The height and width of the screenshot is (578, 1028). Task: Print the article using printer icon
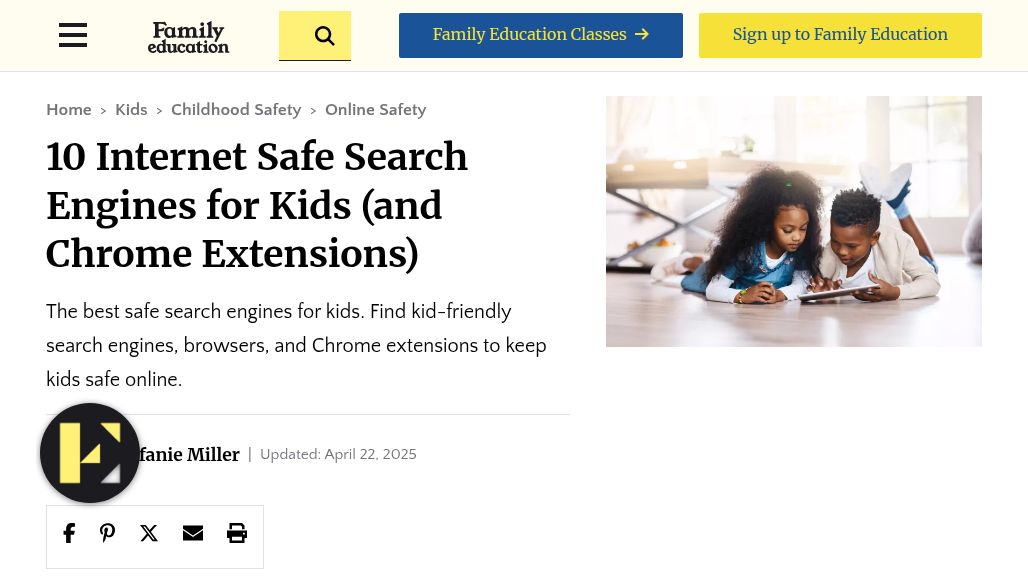pyautogui.click(x=237, y=533)
